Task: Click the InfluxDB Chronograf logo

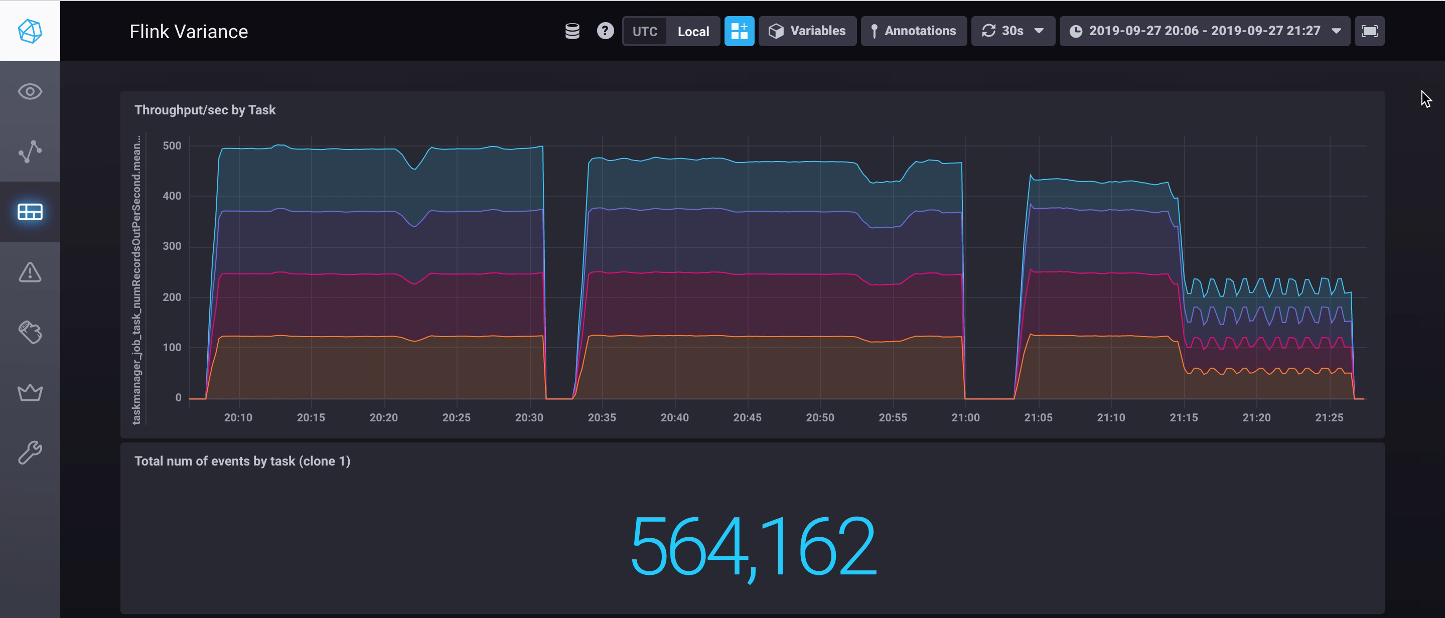Action: pos(30,31)
